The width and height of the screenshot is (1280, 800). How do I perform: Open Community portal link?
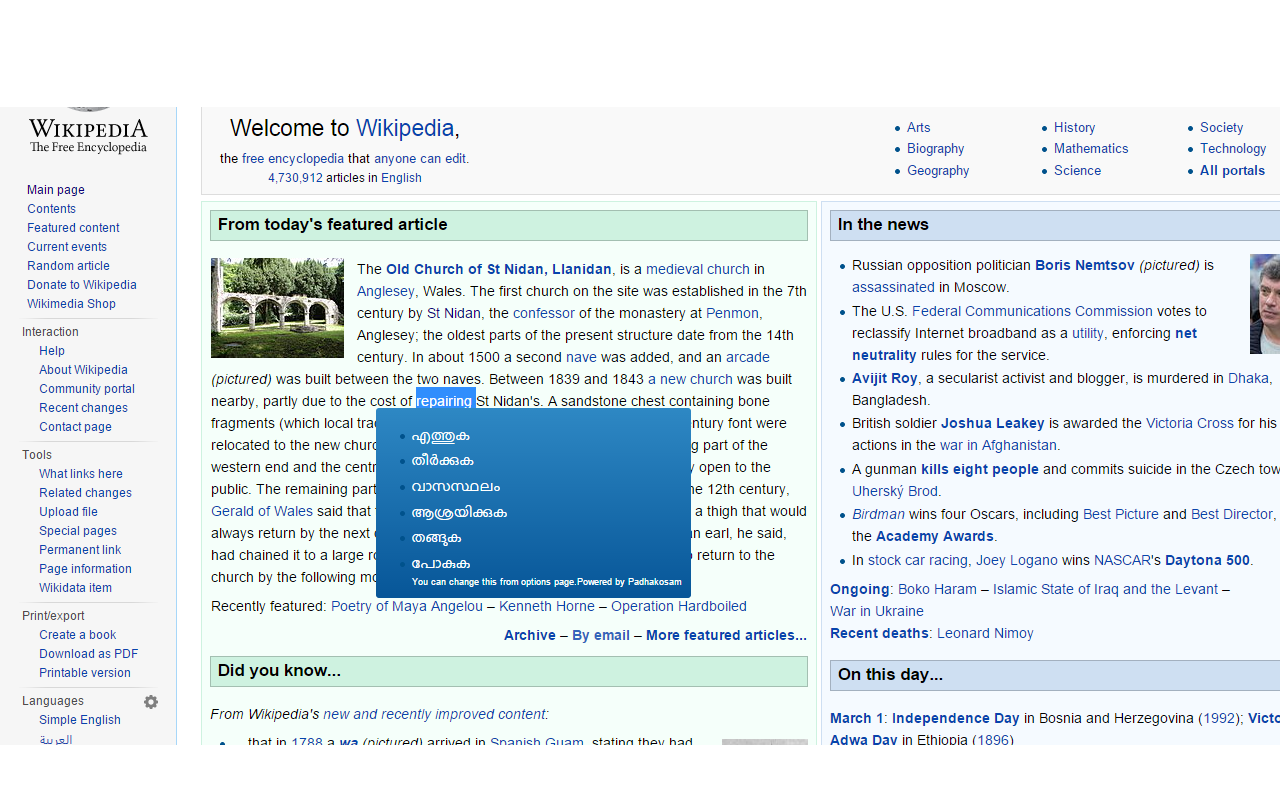tap(87, 389)
